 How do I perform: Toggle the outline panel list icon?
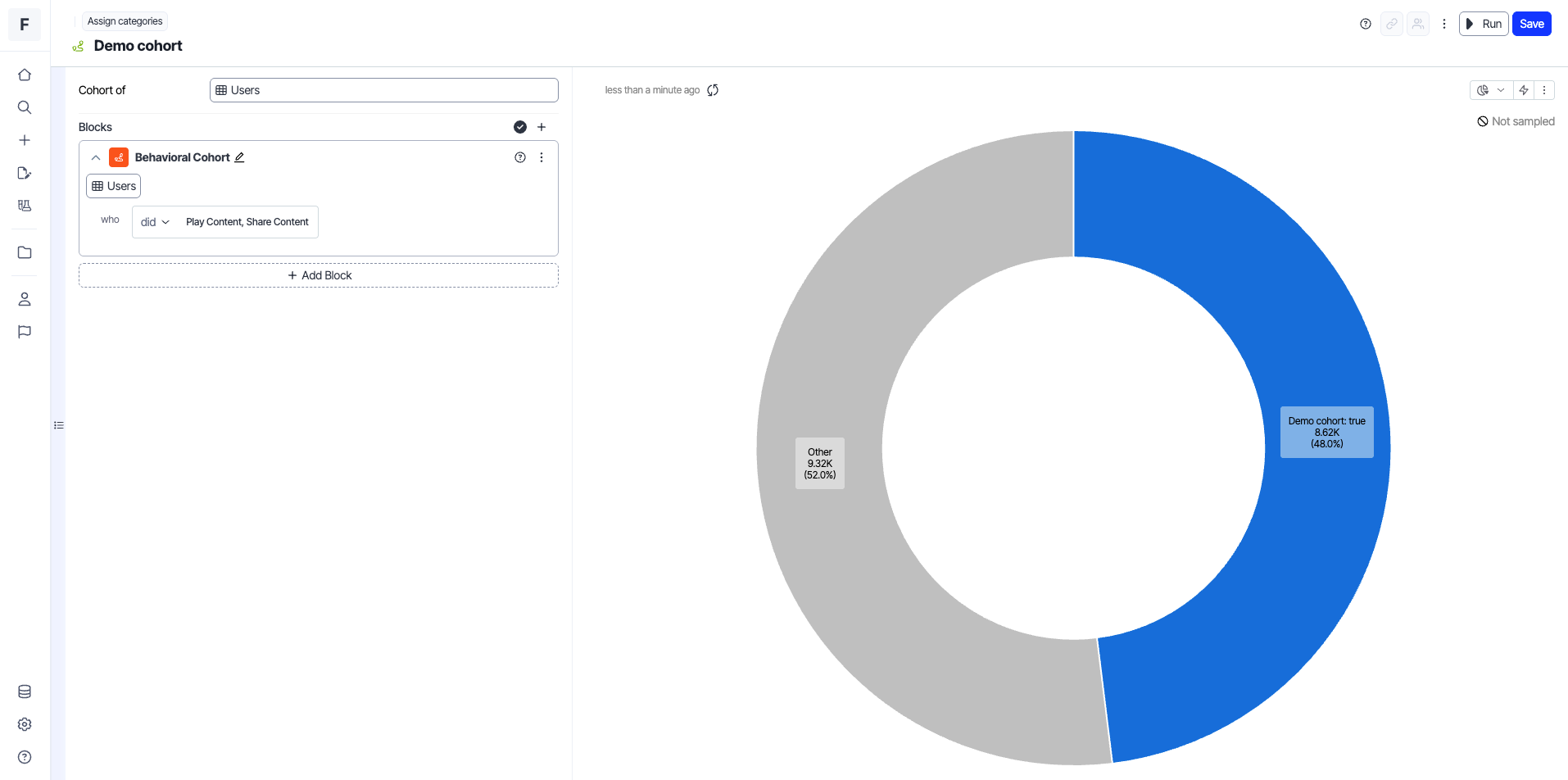(x=59, y=425)
